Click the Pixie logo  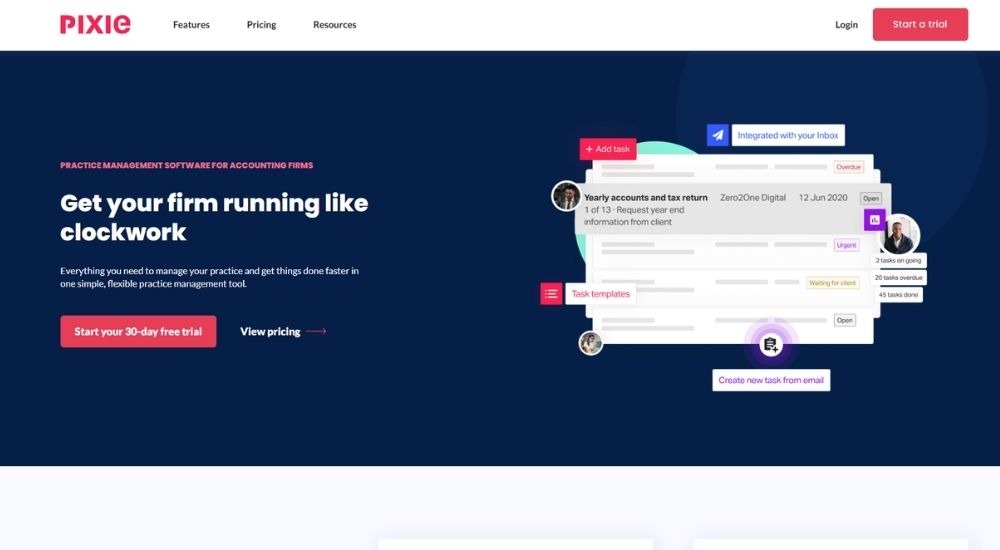pos(95,24)
